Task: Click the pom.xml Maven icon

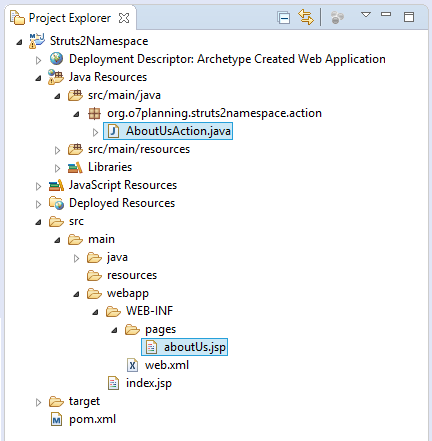Action: pos(57,420)
